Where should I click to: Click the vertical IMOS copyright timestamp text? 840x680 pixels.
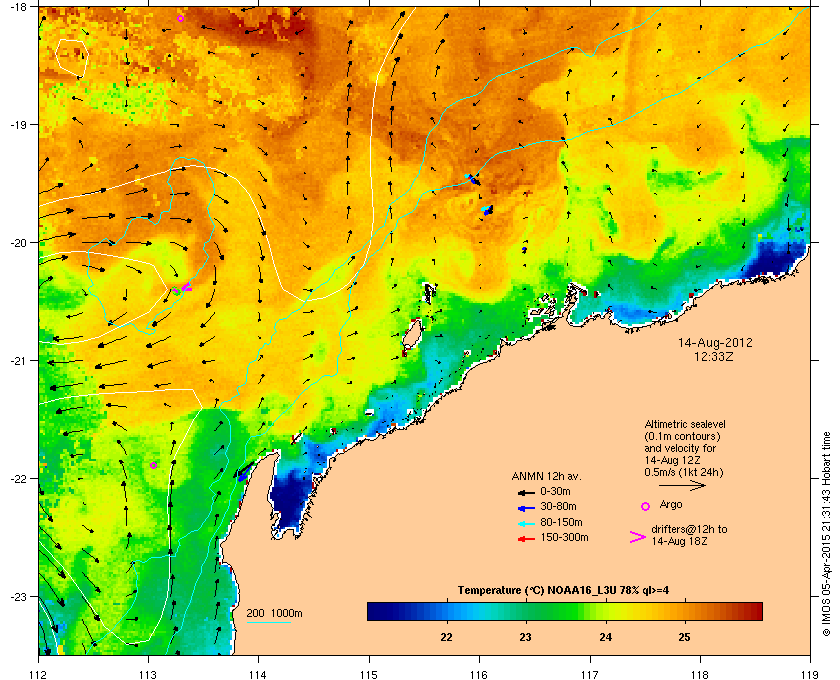pos(826,534)
